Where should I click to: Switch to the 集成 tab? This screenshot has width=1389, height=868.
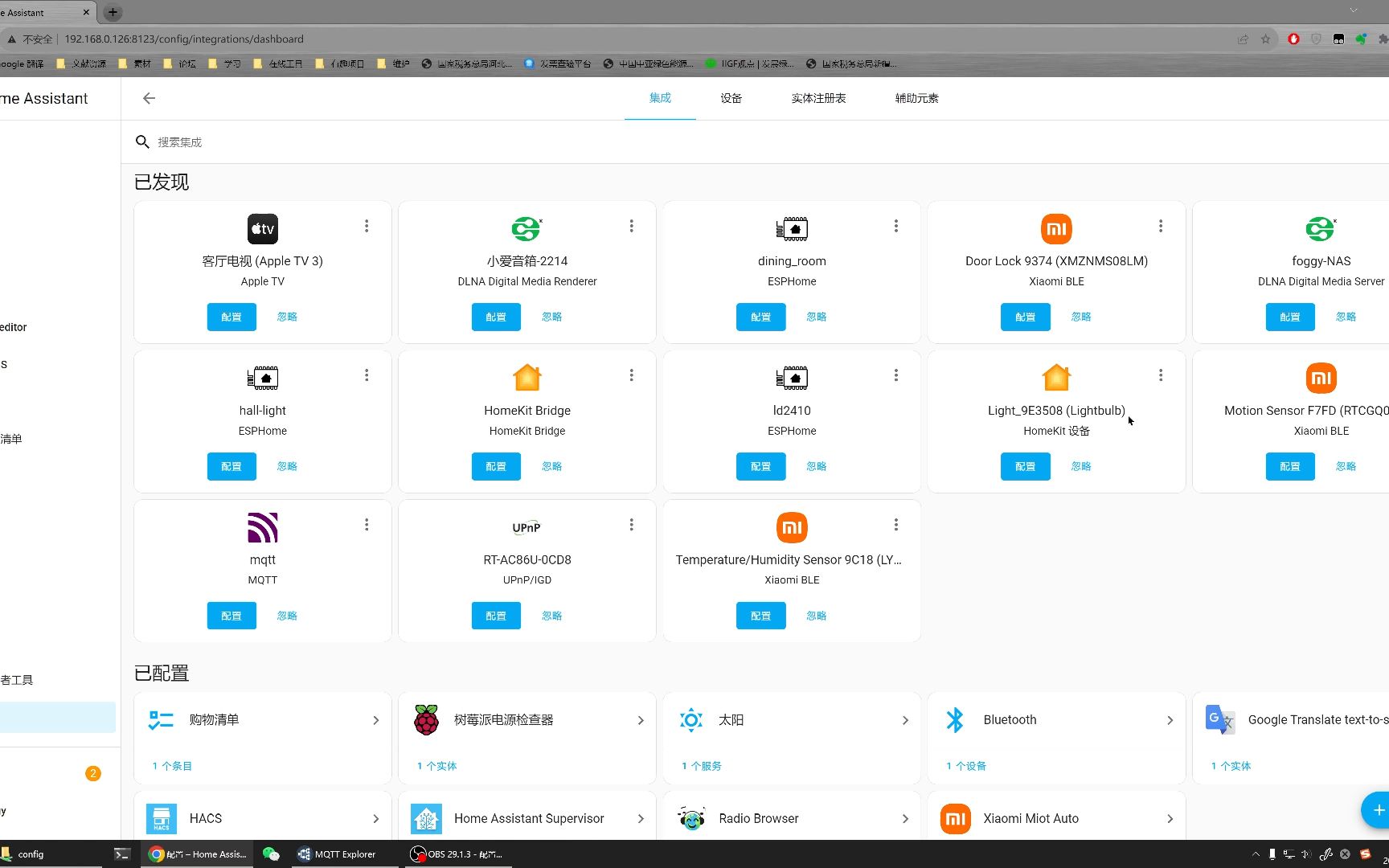pyautogui.click(x=660, y=98)
